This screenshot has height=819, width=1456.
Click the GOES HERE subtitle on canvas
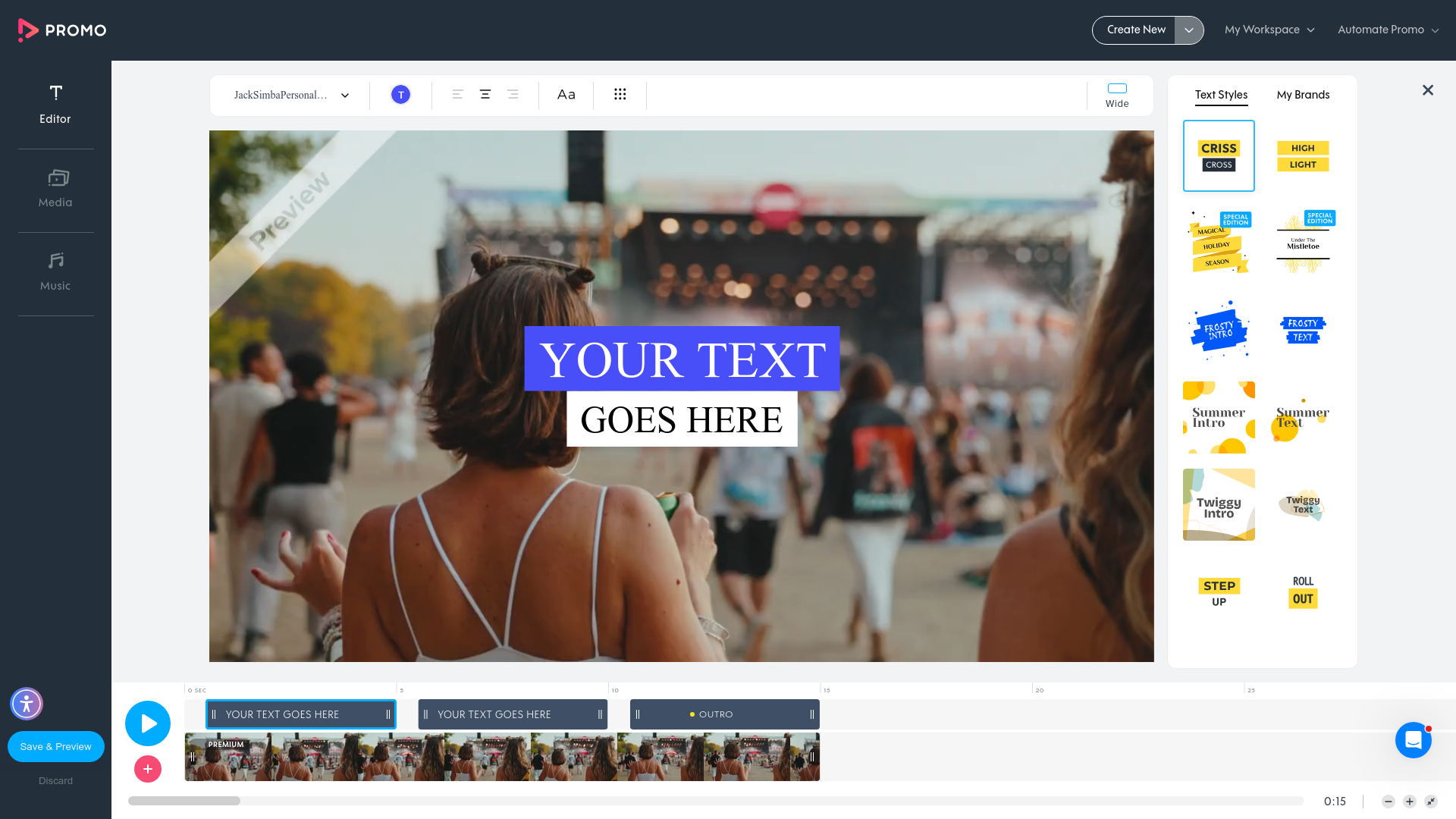coord(682,419)
